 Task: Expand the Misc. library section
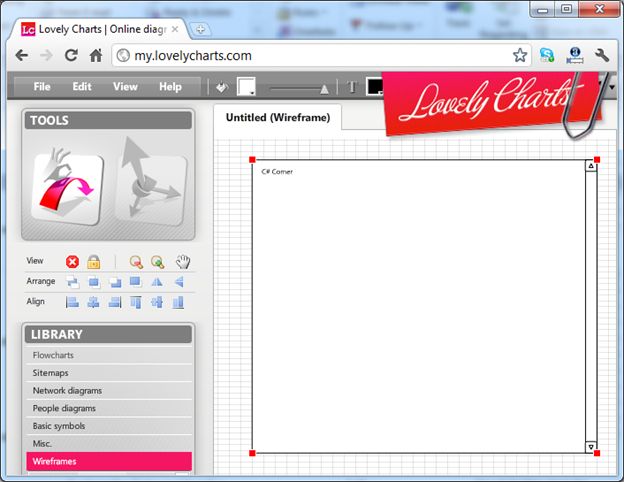(109, 443)
